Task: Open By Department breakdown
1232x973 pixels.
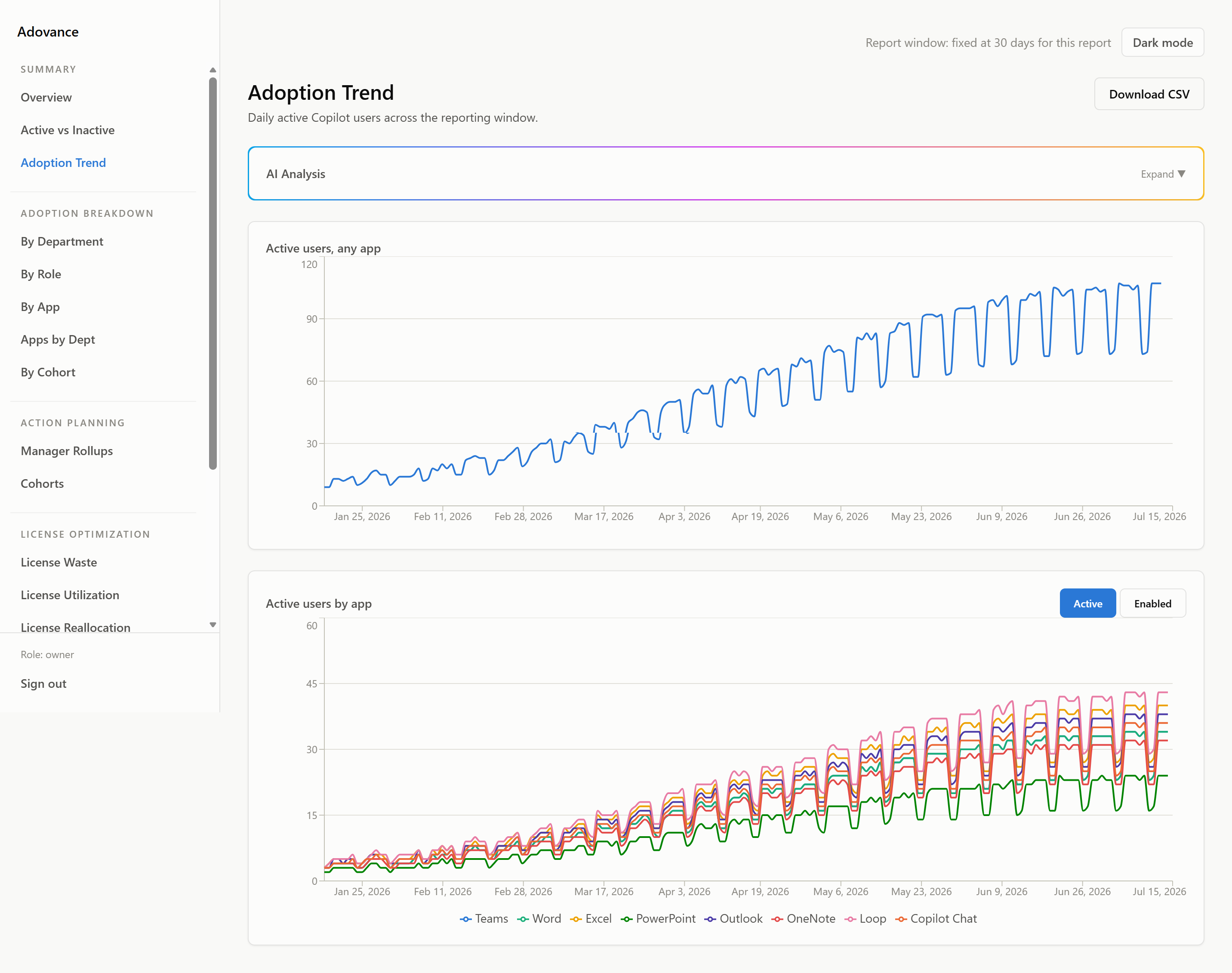Action: [62, 242]
